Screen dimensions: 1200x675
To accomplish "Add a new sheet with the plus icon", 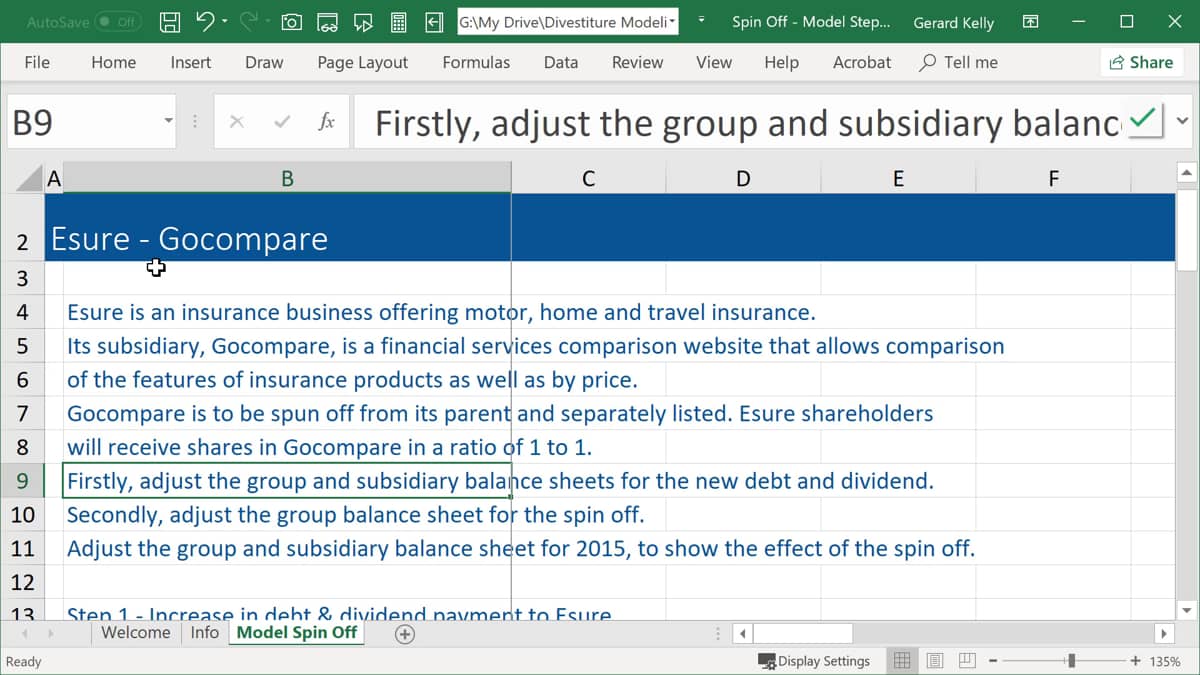I will pos(405,633).
